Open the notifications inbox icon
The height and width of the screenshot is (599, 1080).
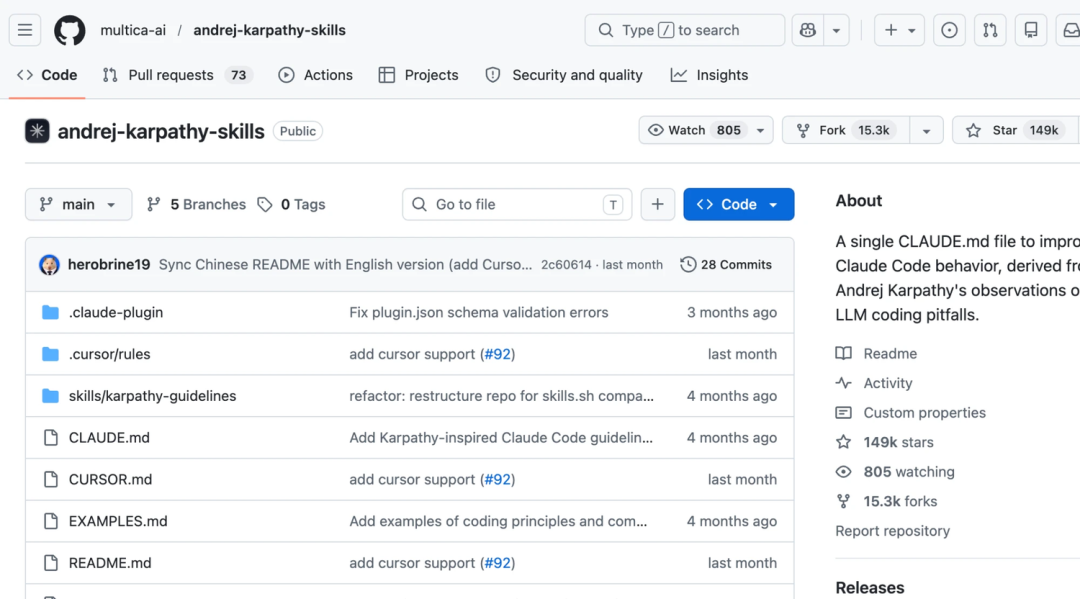click(x=1070, y=30)
